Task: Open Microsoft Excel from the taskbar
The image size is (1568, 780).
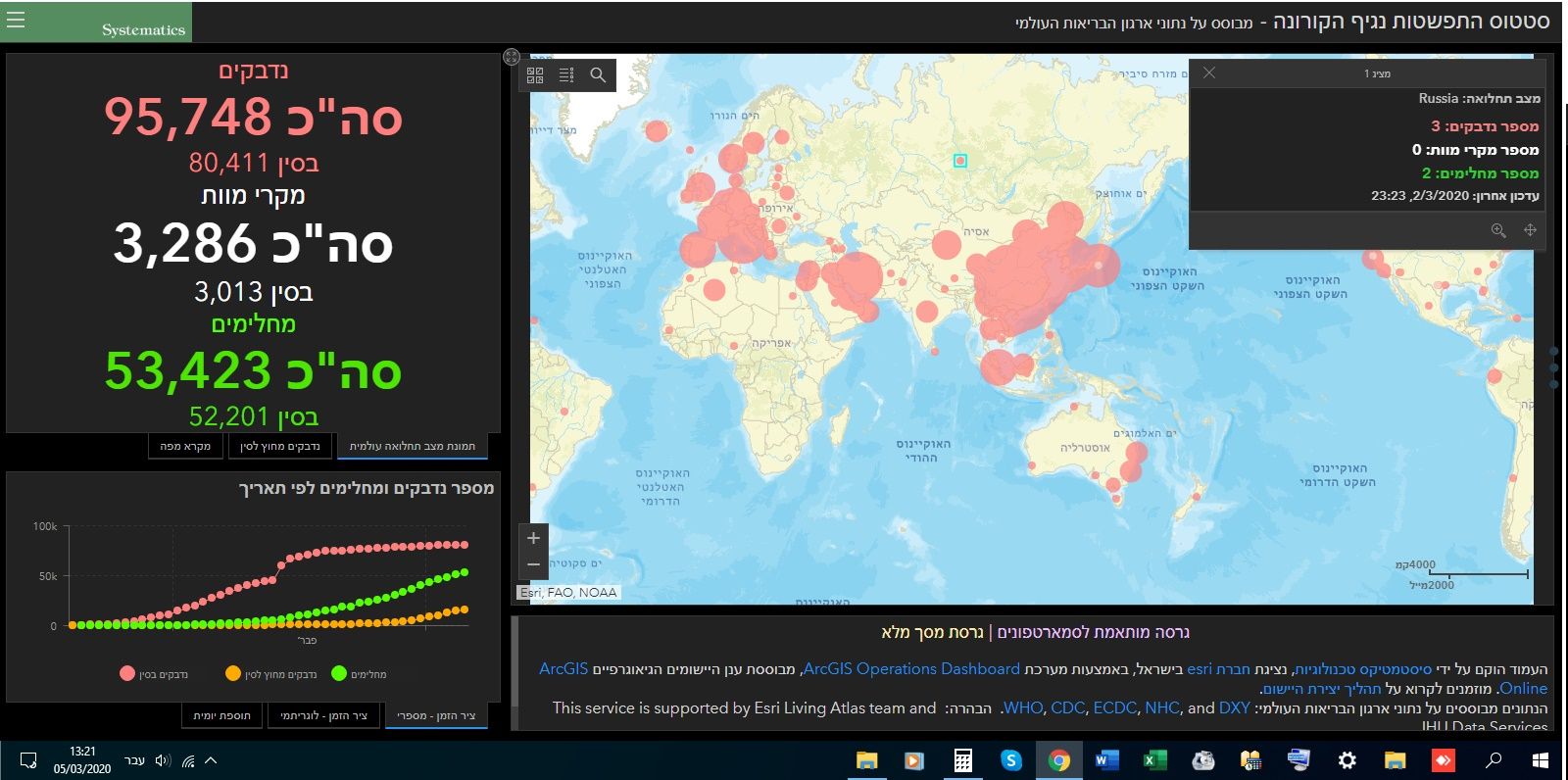Action: [1154, 760]
